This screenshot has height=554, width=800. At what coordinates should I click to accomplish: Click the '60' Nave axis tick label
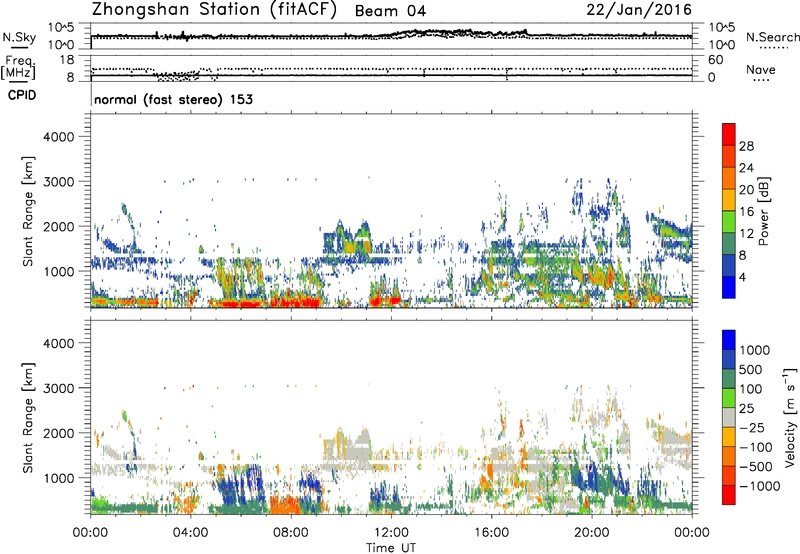[x=715, y=60]
